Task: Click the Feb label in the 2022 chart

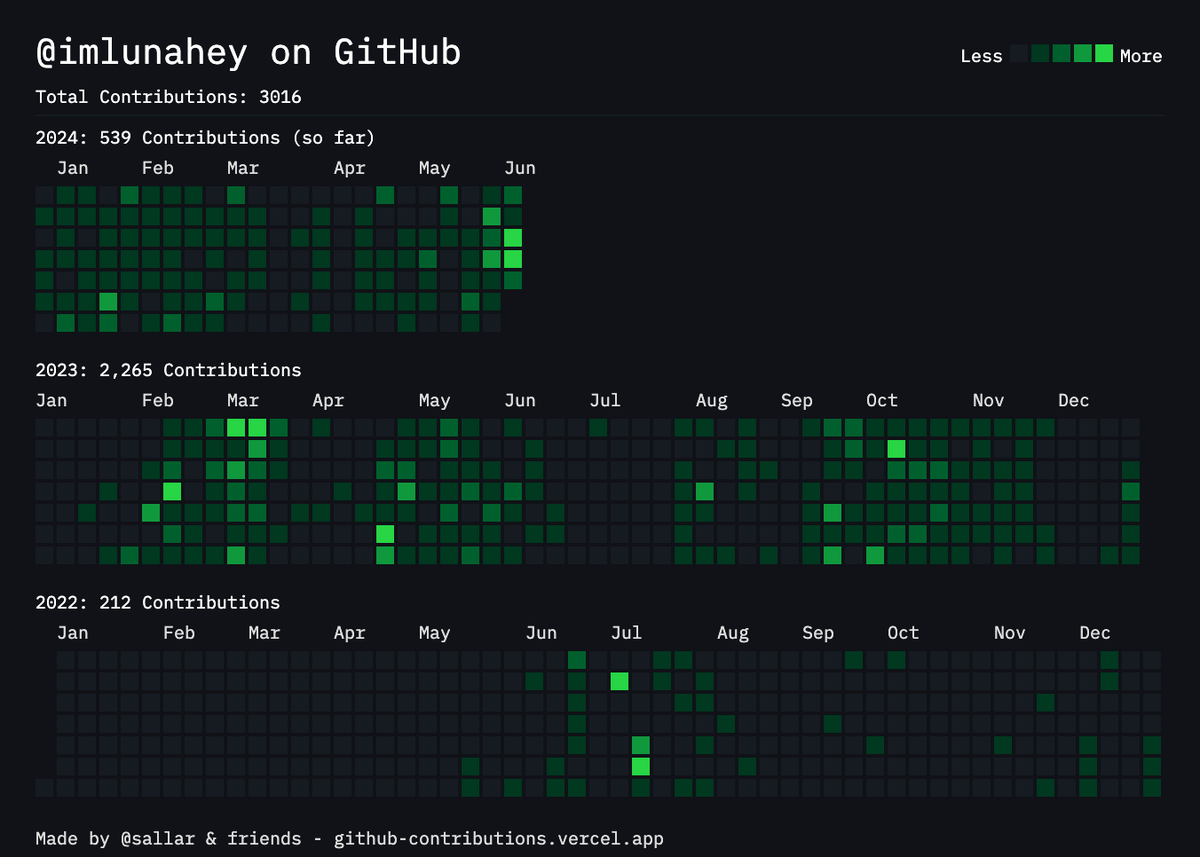Action: point(179,633)
